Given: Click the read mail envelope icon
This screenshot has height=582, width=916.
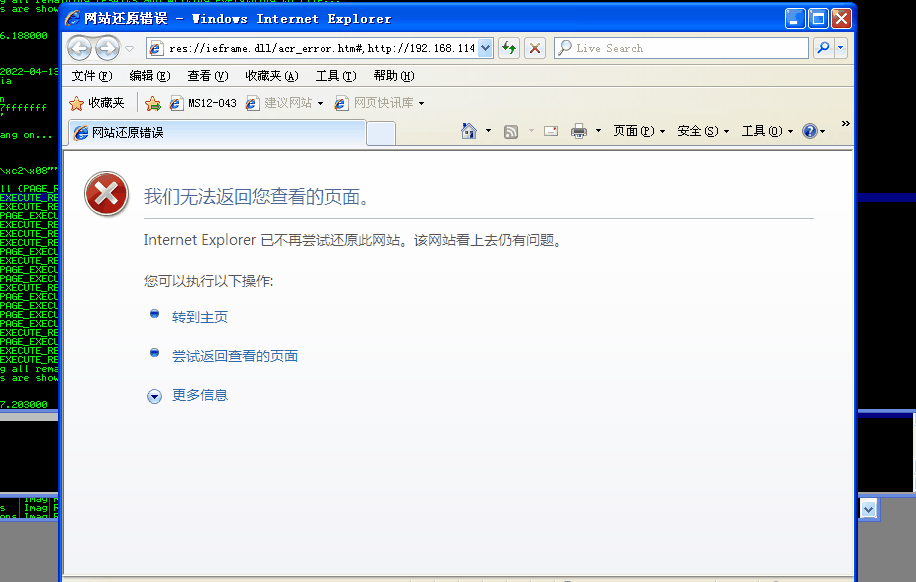Looking at the screenshot, I should point(551,131).
